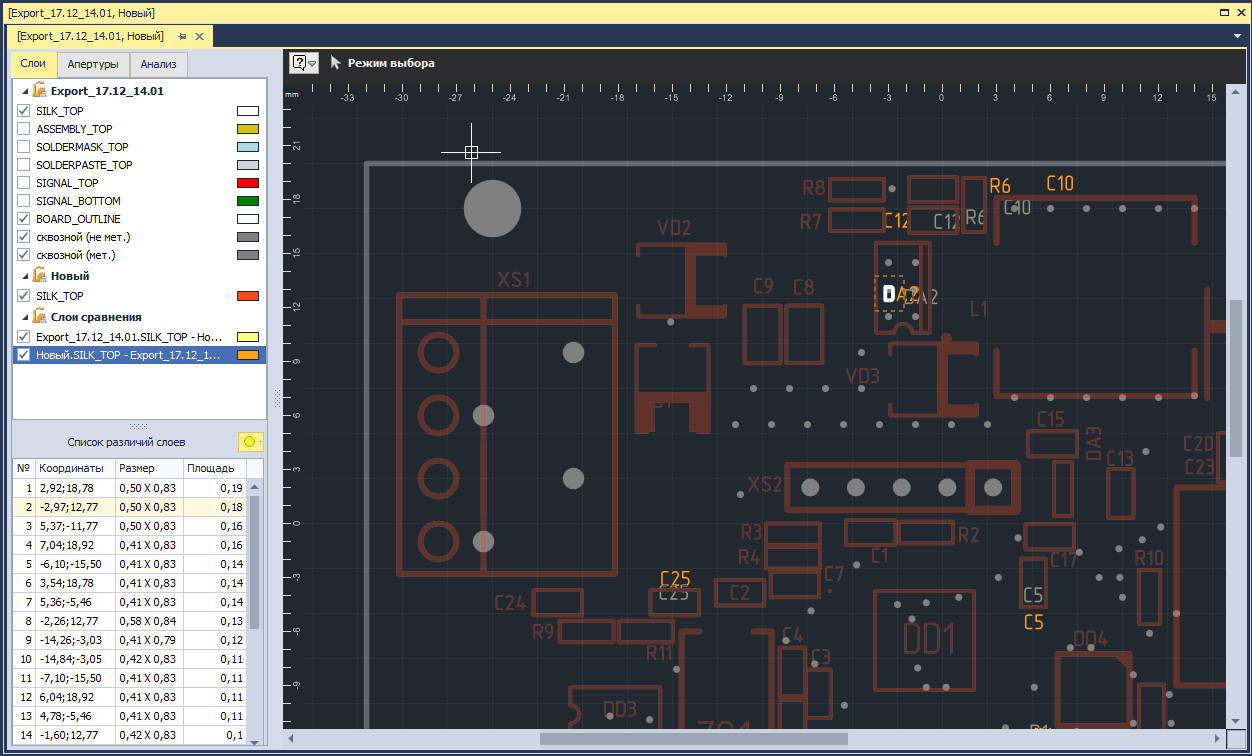Click the question-mark help icon in canvas toolbar
The width and height of the screenshot is (1252, 756).
301,63
